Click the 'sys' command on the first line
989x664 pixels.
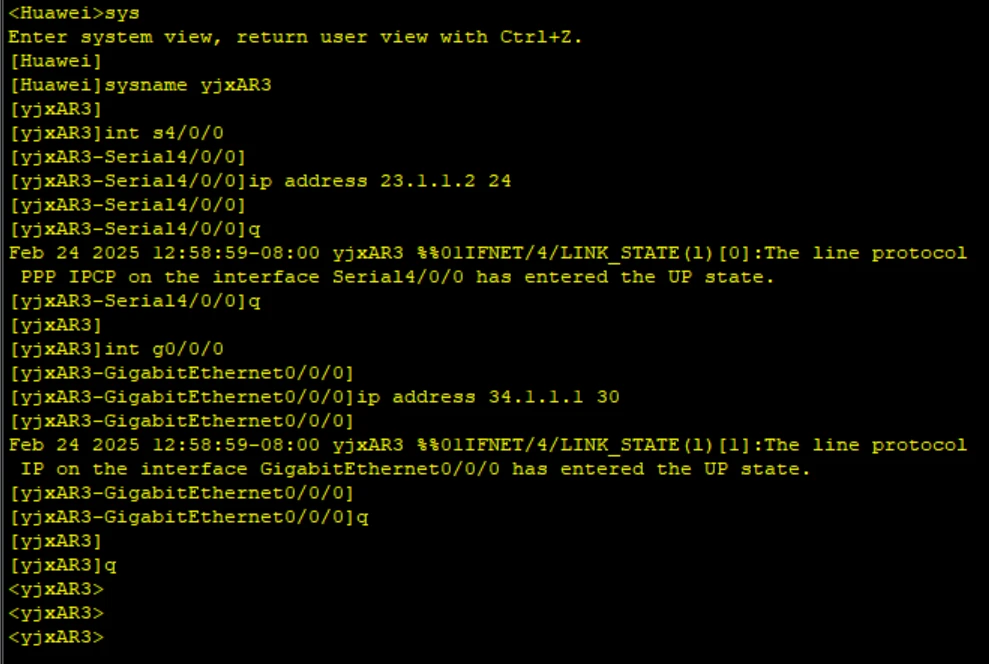pyautogui.click(x=122, y=13)
